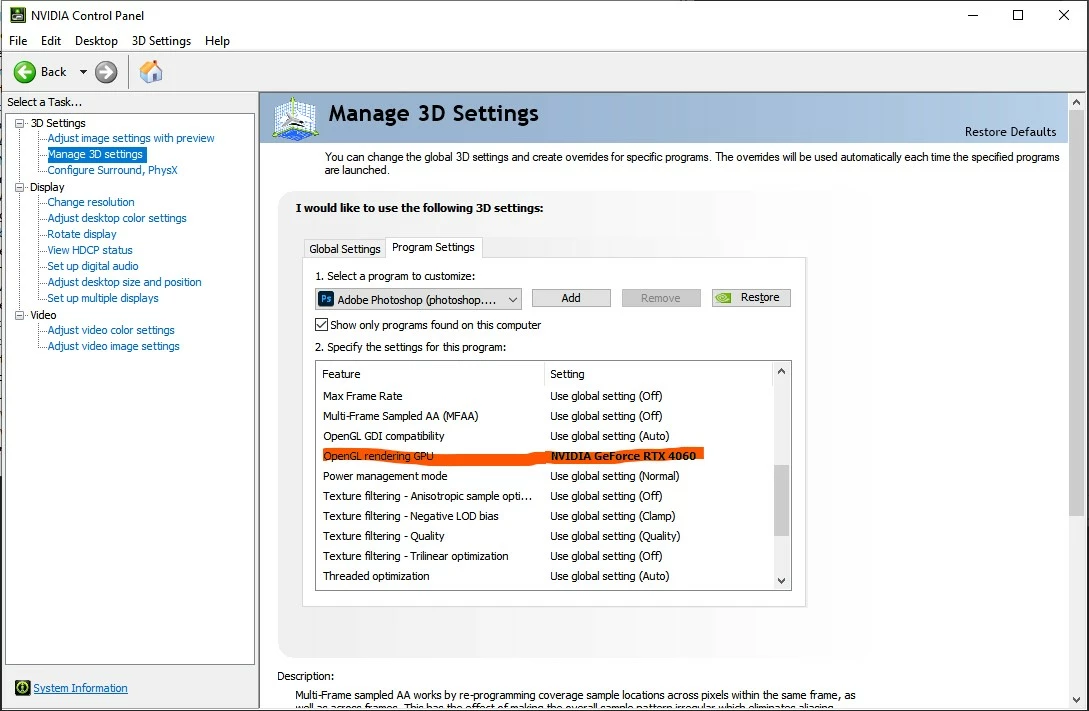Click the Remove button
The image size is (1089, 711).
coord(660,298)
